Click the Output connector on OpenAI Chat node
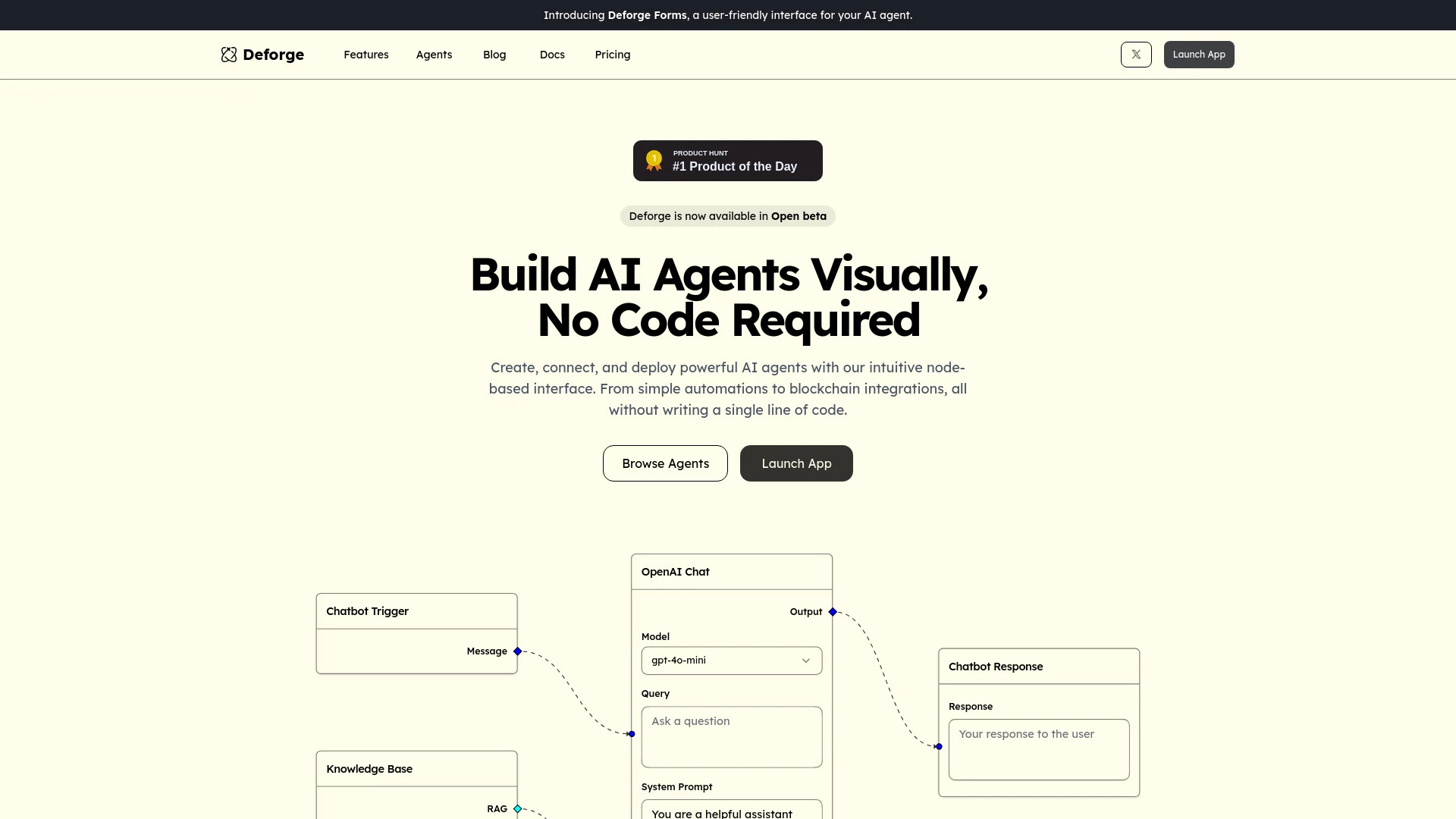Image resolution: width=1456 pixels, height=819 pixels. pyautogui.click(x=832, y=611)
